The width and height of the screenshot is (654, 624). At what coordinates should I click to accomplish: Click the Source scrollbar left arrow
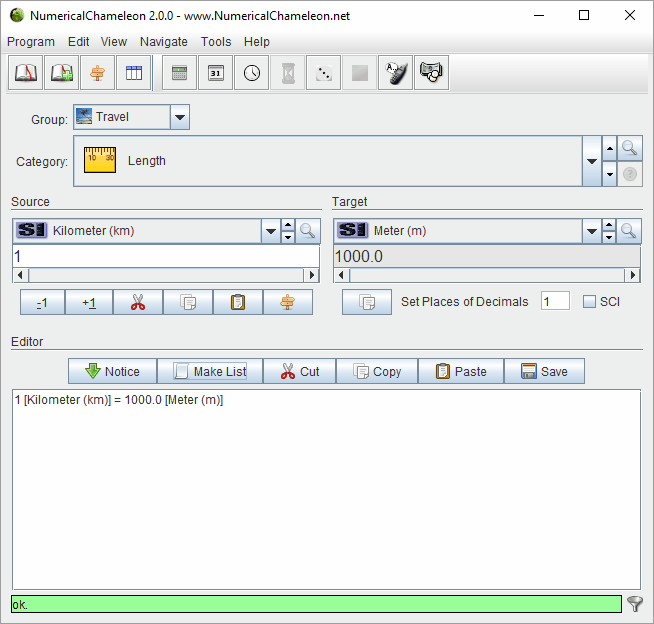20,275
